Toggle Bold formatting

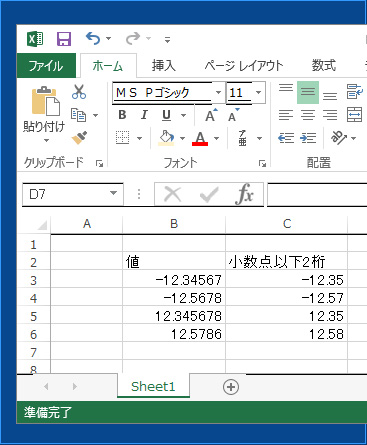pyautogui.click(x=122, y=115)
